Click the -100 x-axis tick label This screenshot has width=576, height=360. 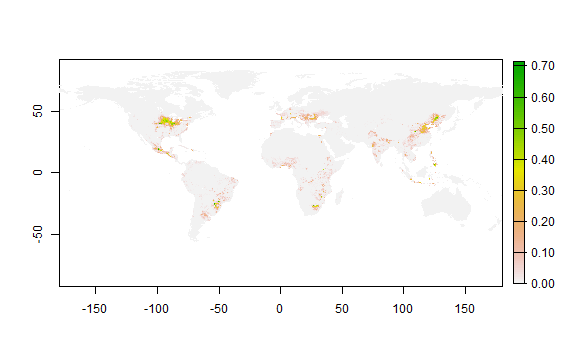click(x=156, y=309)
